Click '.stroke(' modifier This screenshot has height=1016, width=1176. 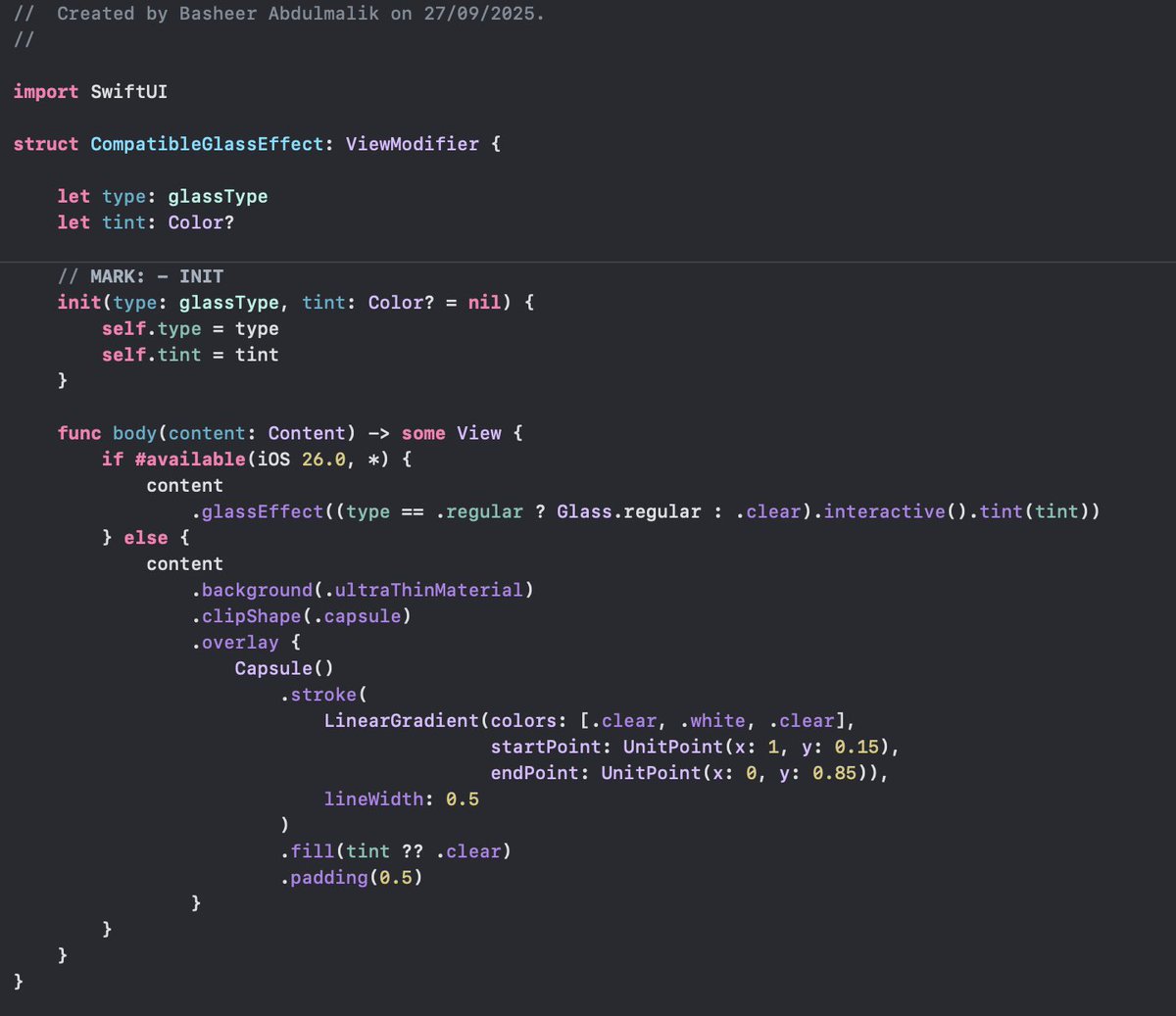[323, 695]
